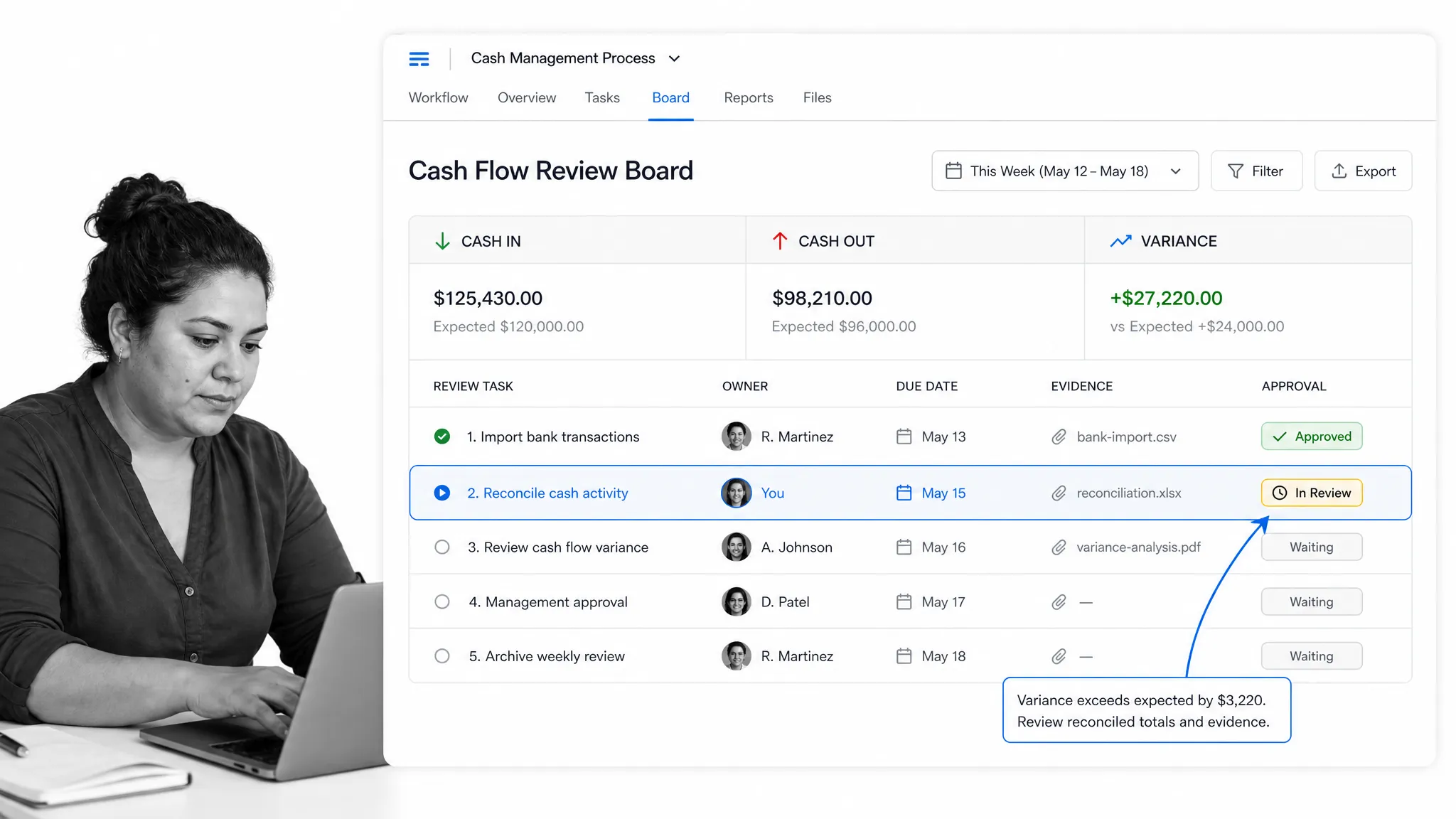Viewport: 1456px width, 819px height.
Task: Switch to the Overview tab
Action: click(x=527, y=97)
